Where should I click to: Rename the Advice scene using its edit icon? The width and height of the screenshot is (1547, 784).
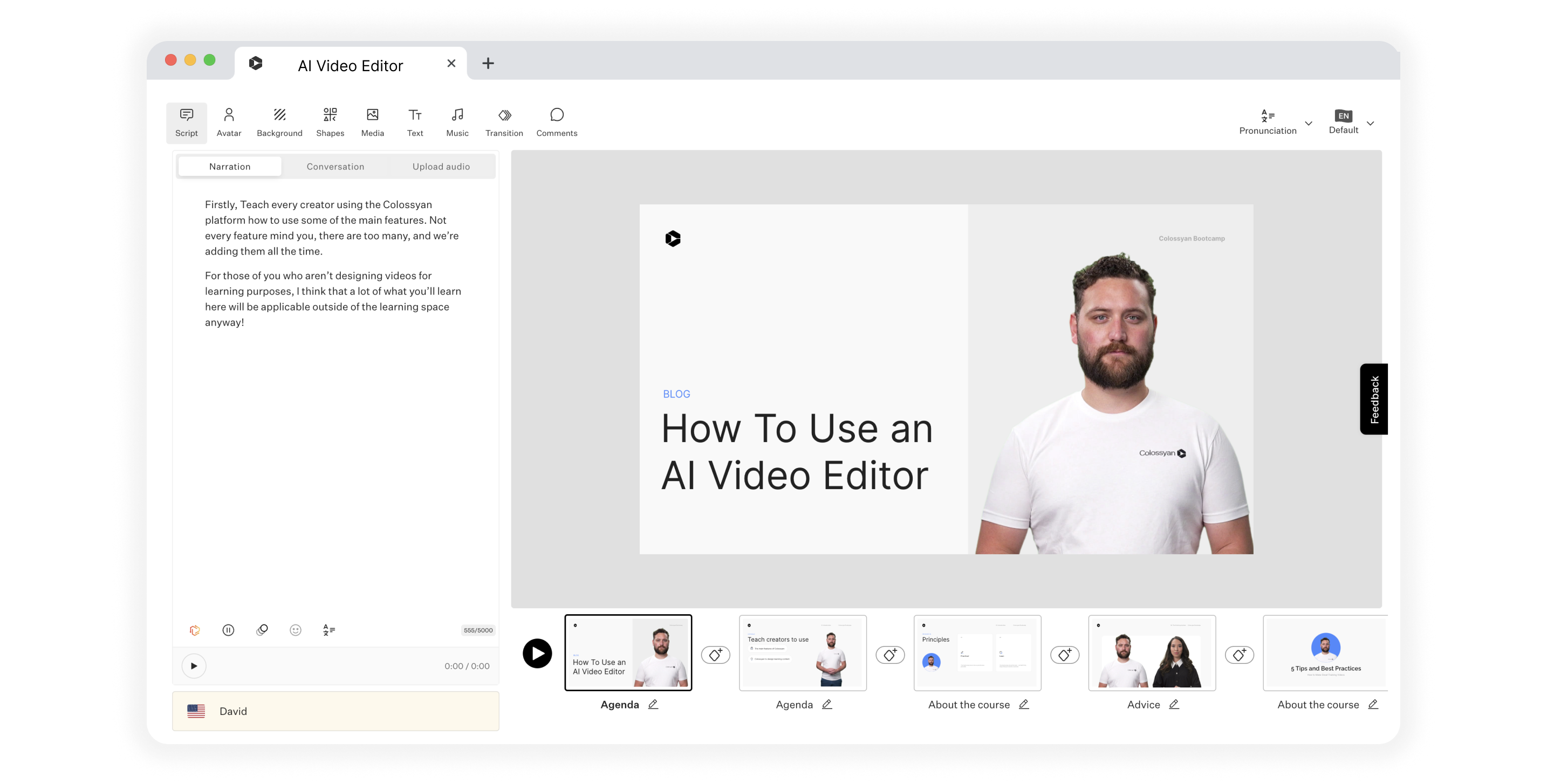tap(1175, 704)
